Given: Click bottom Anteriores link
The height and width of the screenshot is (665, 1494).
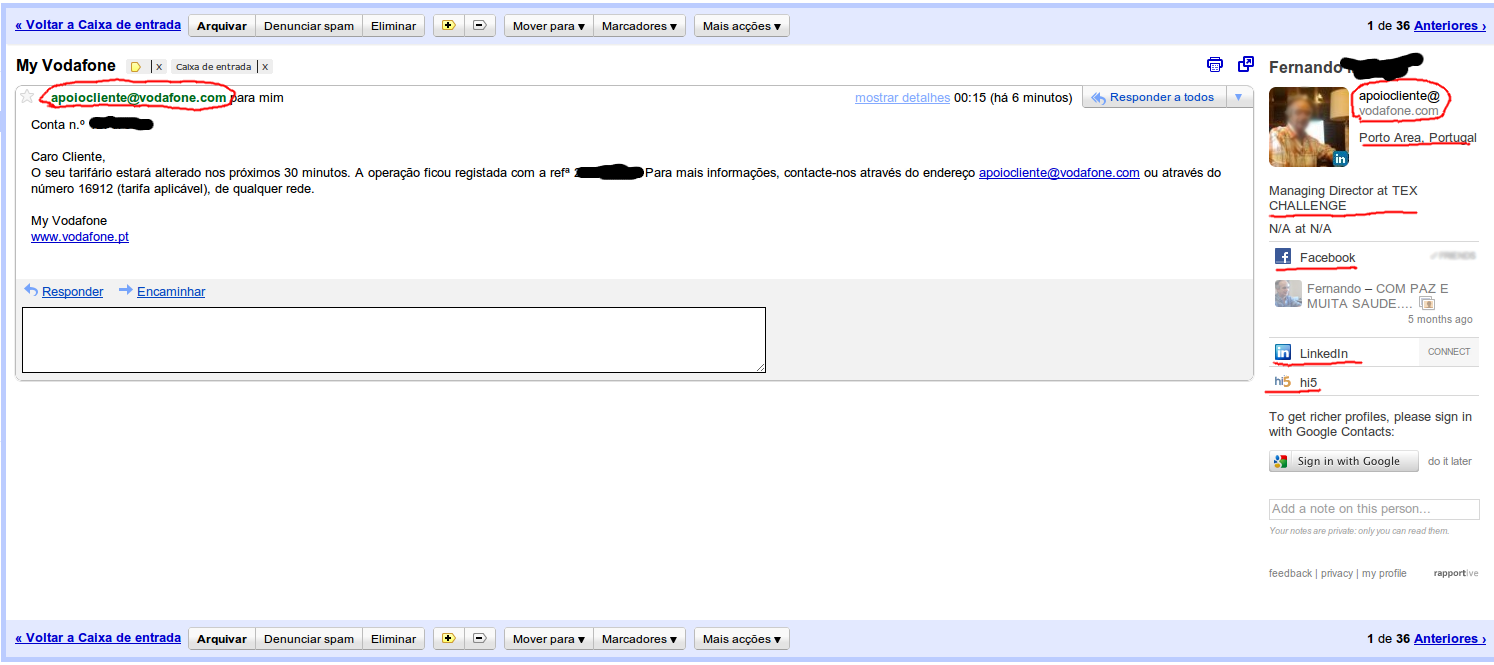Looking at the screenshot, I should coord(1450,638).
